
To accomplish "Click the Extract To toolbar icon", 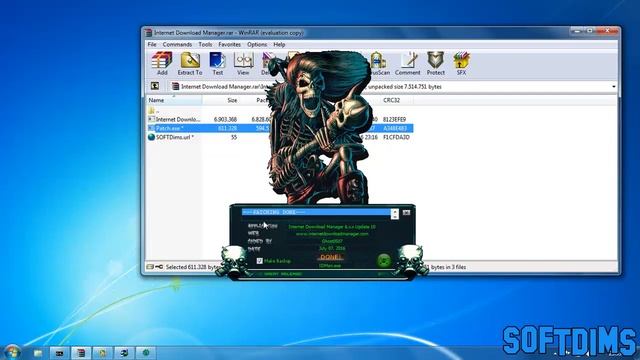I will (190, 63).
